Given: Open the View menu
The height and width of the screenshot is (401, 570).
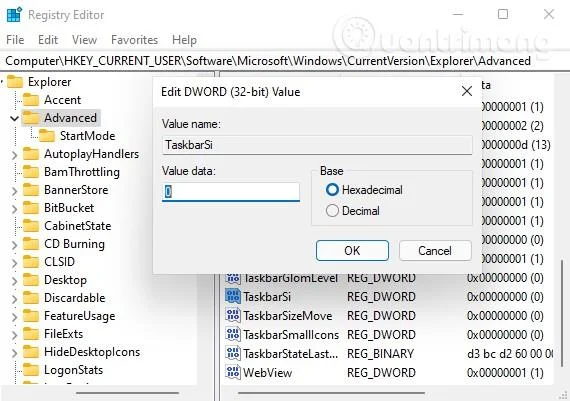Looking at the screenshot, I should click(x=84, y=39).
